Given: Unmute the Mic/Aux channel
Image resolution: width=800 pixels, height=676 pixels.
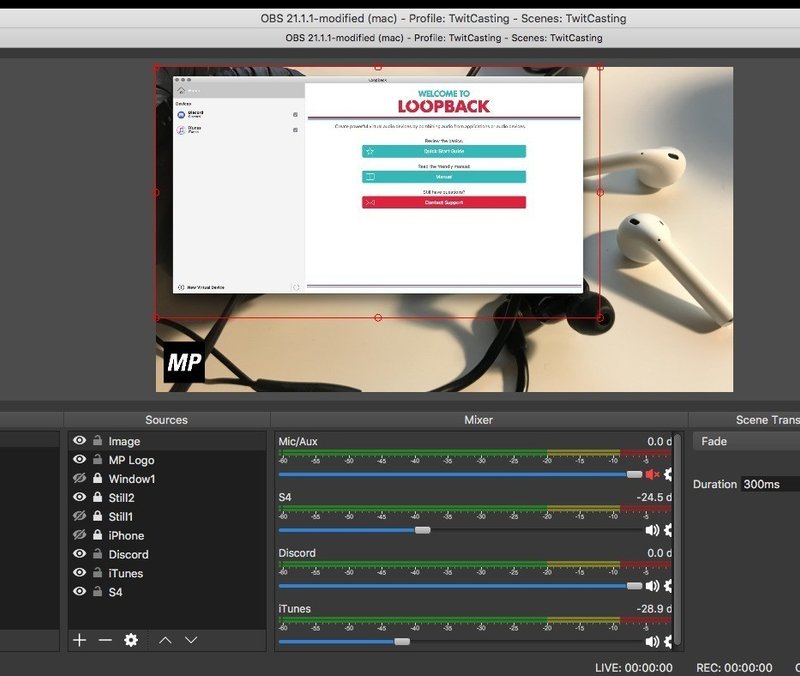Looking at the screenshot, I should 652,474.
